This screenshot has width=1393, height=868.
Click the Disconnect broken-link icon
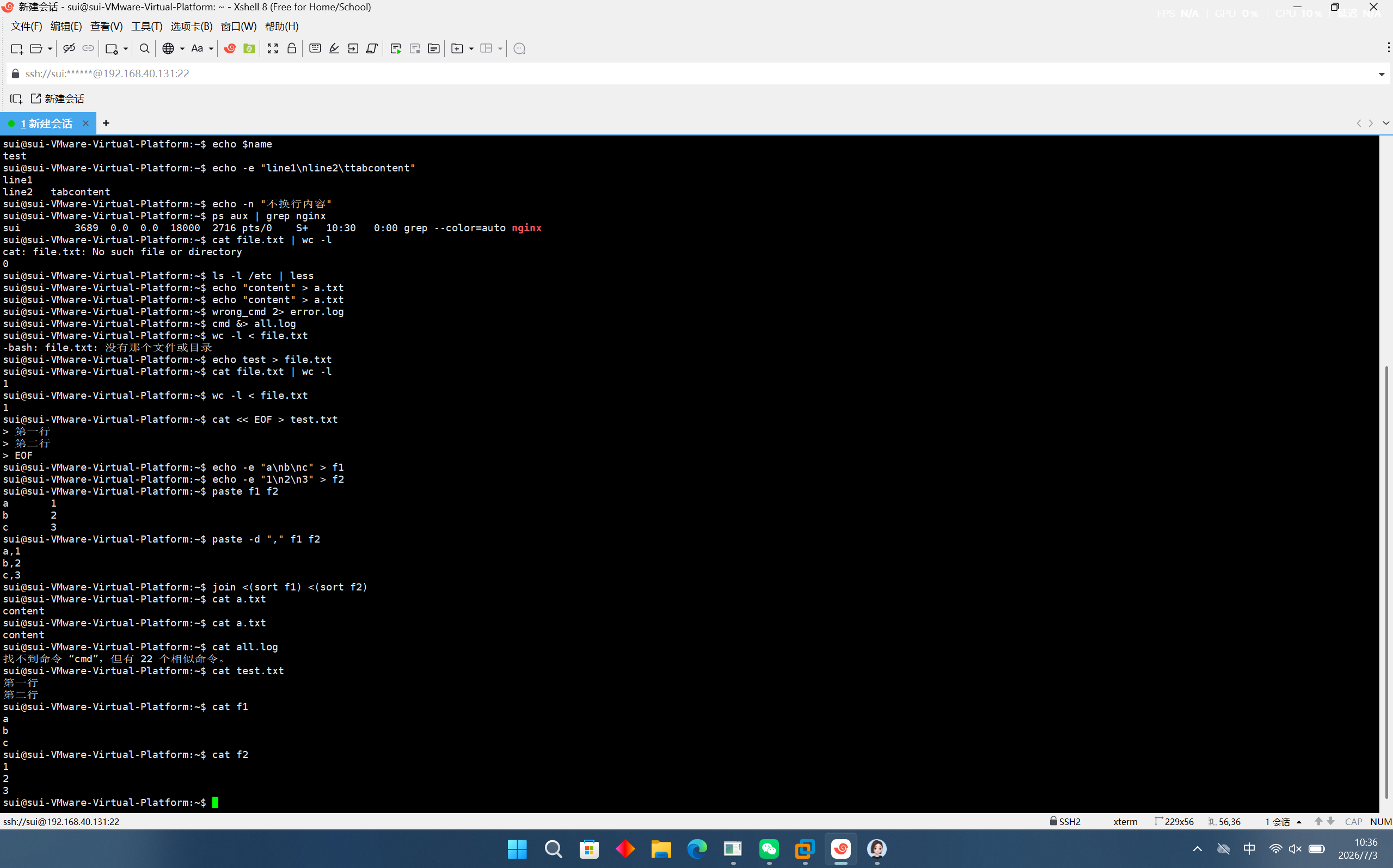click(69, 49)
